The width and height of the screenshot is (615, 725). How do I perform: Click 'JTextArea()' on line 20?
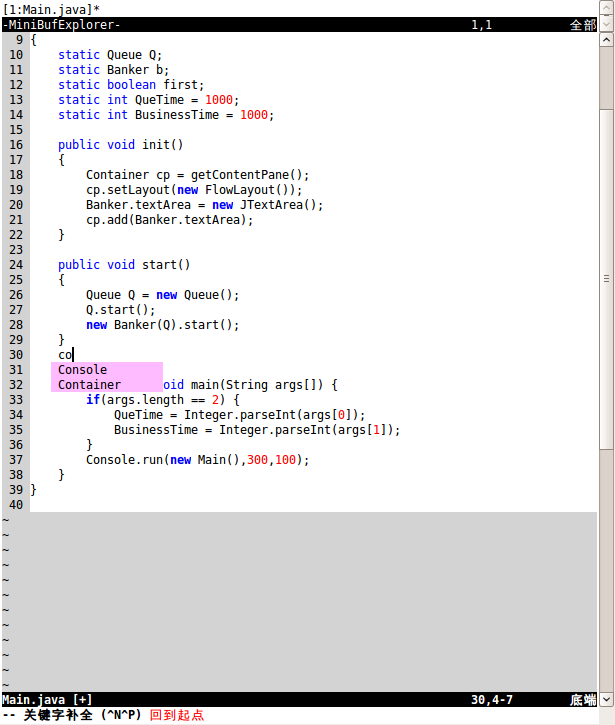pos(278,205)
